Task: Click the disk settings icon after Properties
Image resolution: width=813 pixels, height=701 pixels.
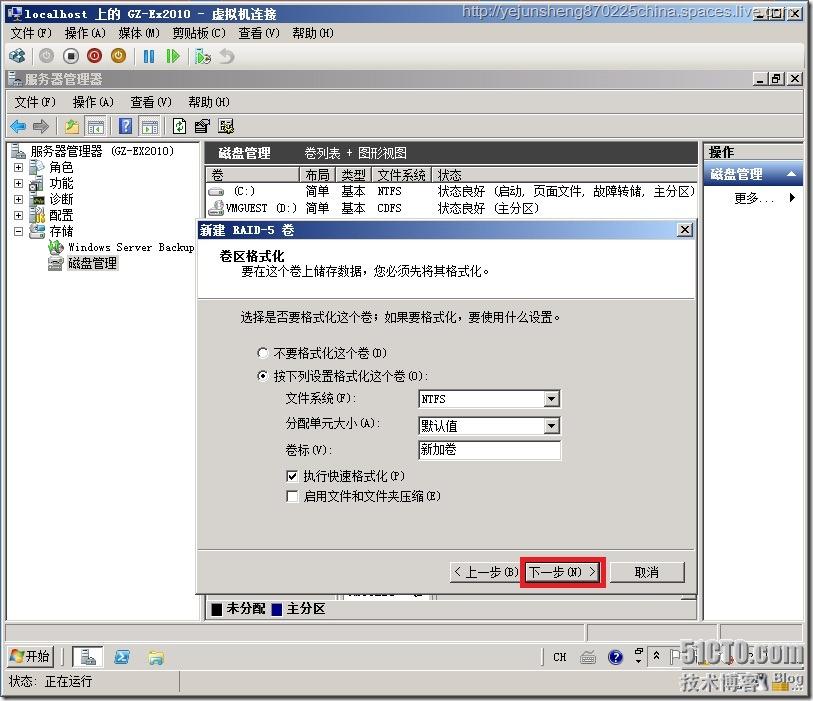Action: click(226, 126)
